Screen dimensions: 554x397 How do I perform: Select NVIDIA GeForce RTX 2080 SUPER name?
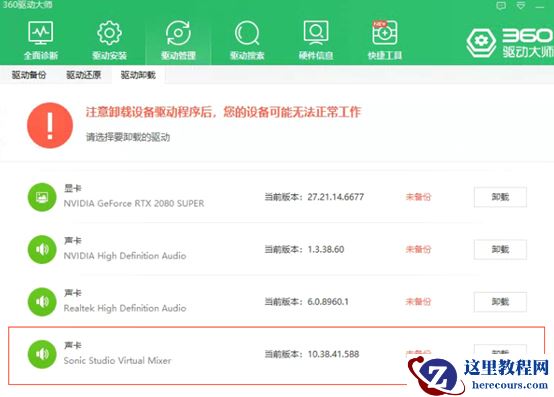134,203
